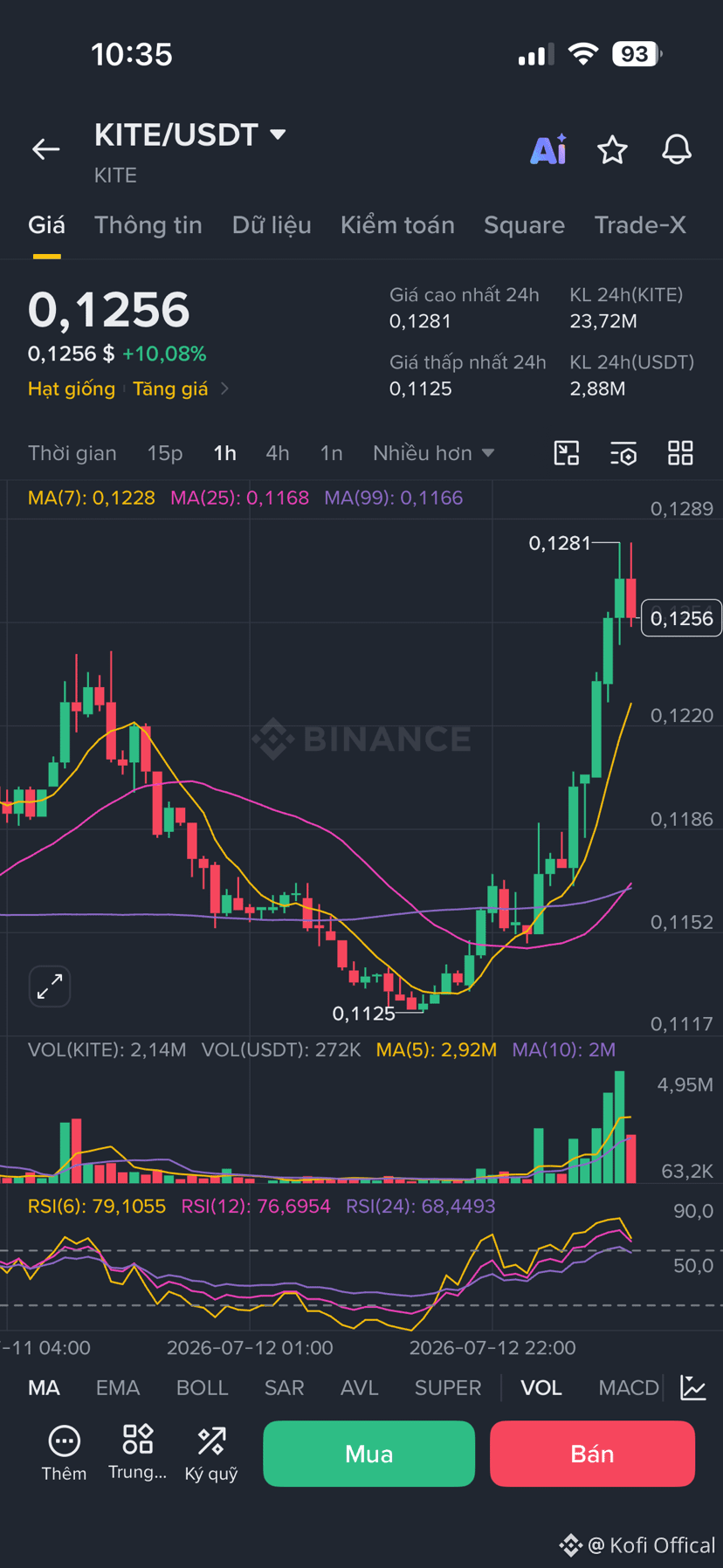Tap the battery indicator in status bar
This screenshot has height=1568, width=723.
point(637,54)
